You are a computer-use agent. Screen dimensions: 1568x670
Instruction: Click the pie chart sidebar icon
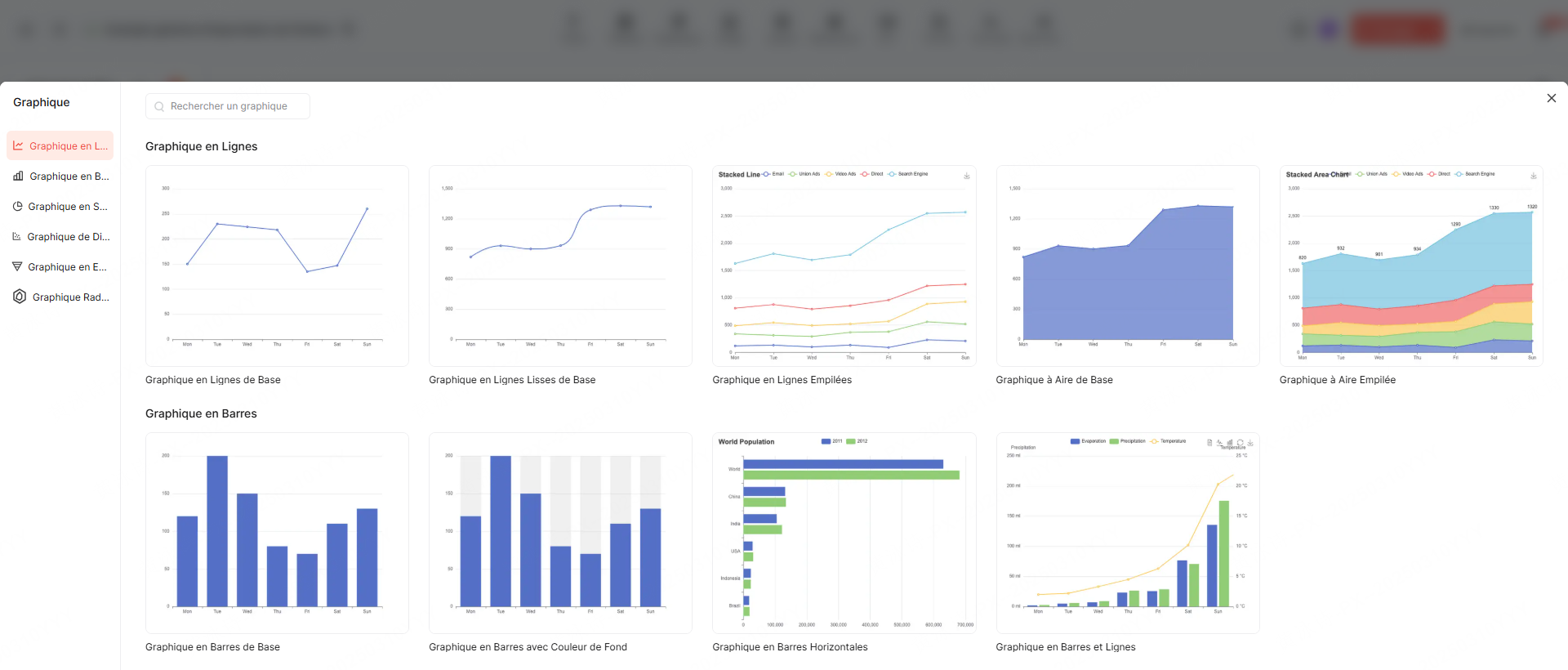[x=17, y=206]
